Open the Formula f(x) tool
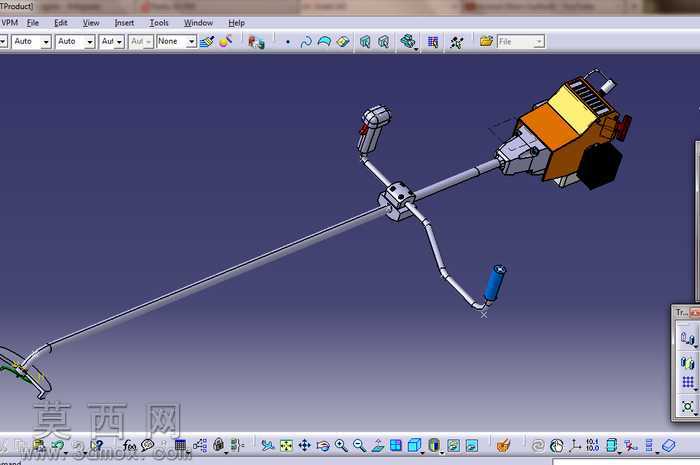Image resolution: width=700 pixels, height=465 pixels. point(129,445)
